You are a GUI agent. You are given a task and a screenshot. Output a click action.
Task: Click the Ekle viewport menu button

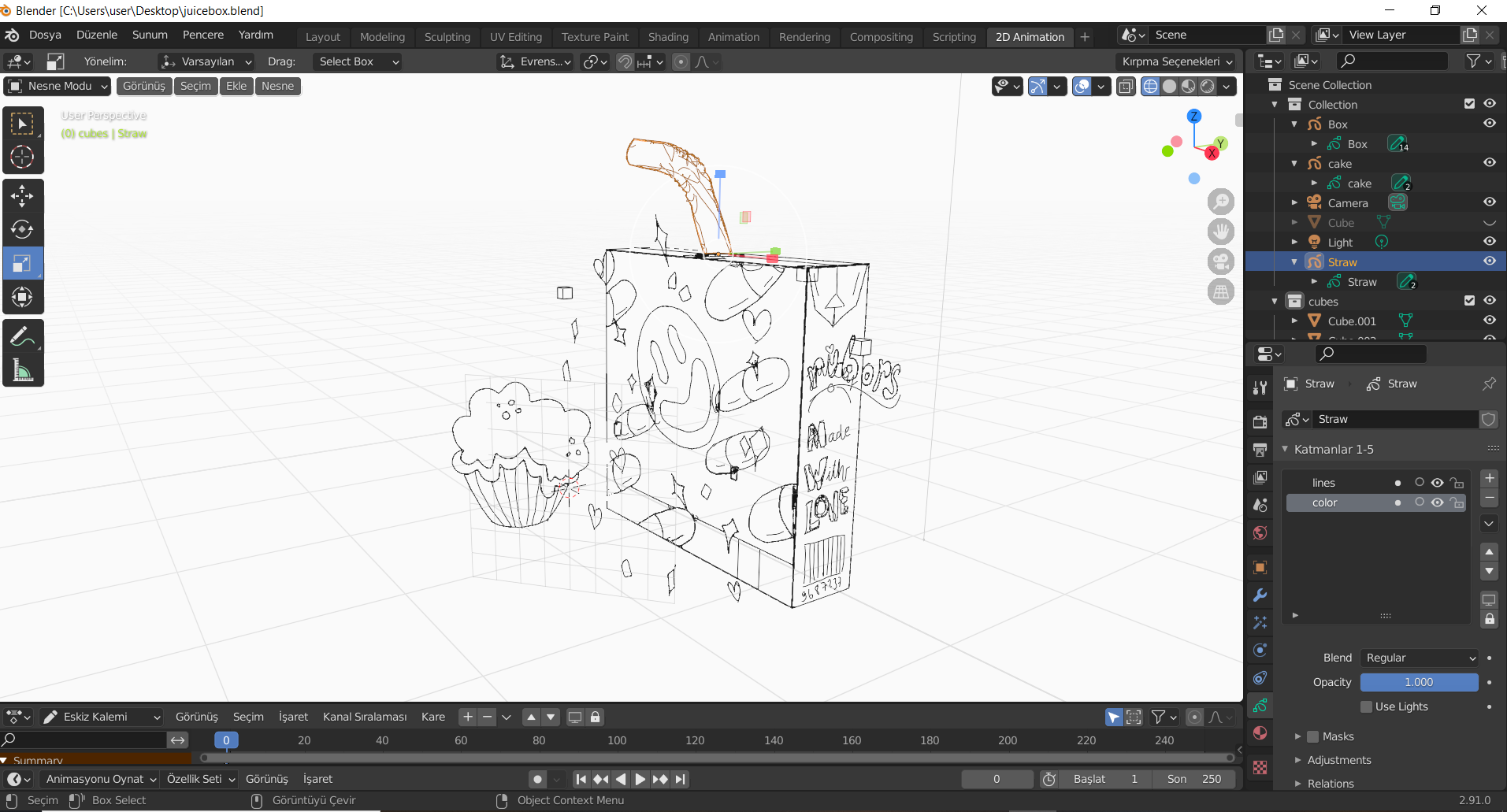(236, 86)
